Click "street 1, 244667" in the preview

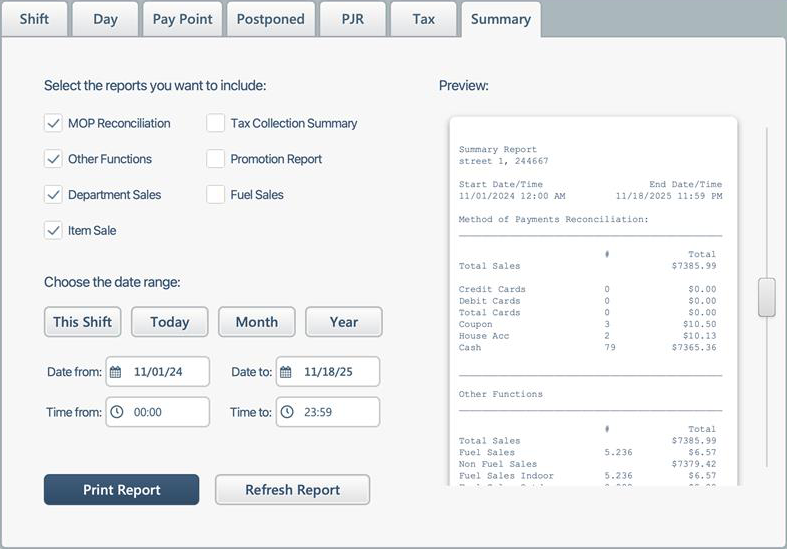point(503,161)
